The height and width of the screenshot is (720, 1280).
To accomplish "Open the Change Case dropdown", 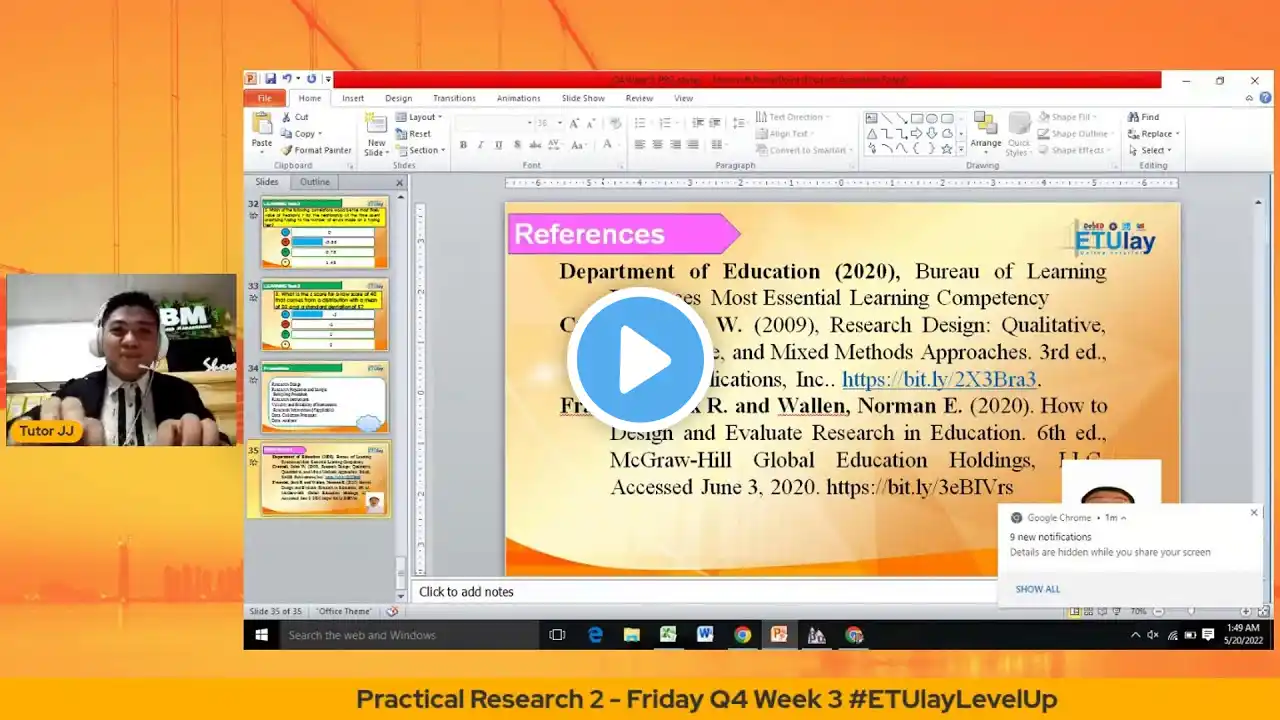I will click(581, 145).
